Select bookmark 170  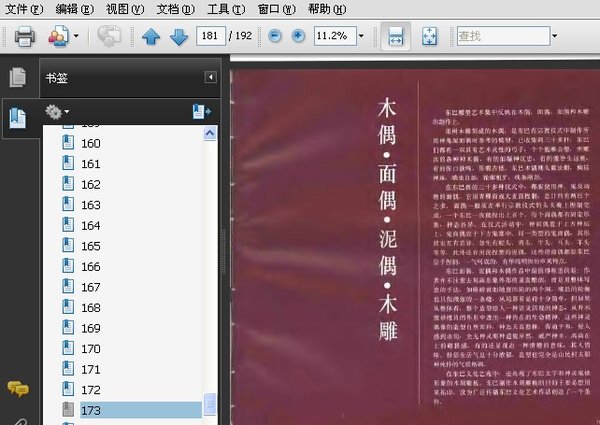click(91, 349)
